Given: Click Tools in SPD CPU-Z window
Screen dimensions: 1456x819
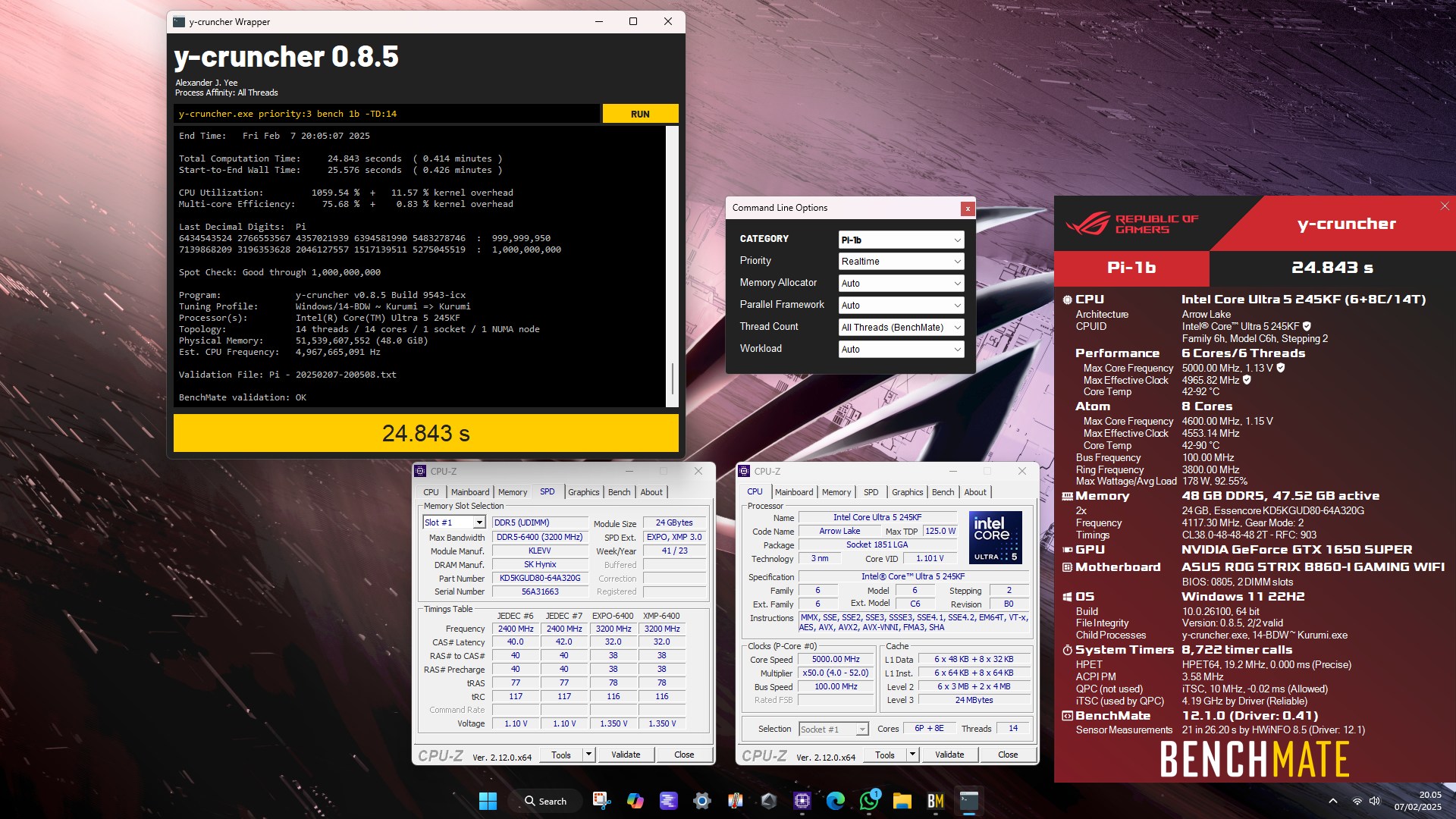Looking at the screenshot, I should tap(561, 755).
